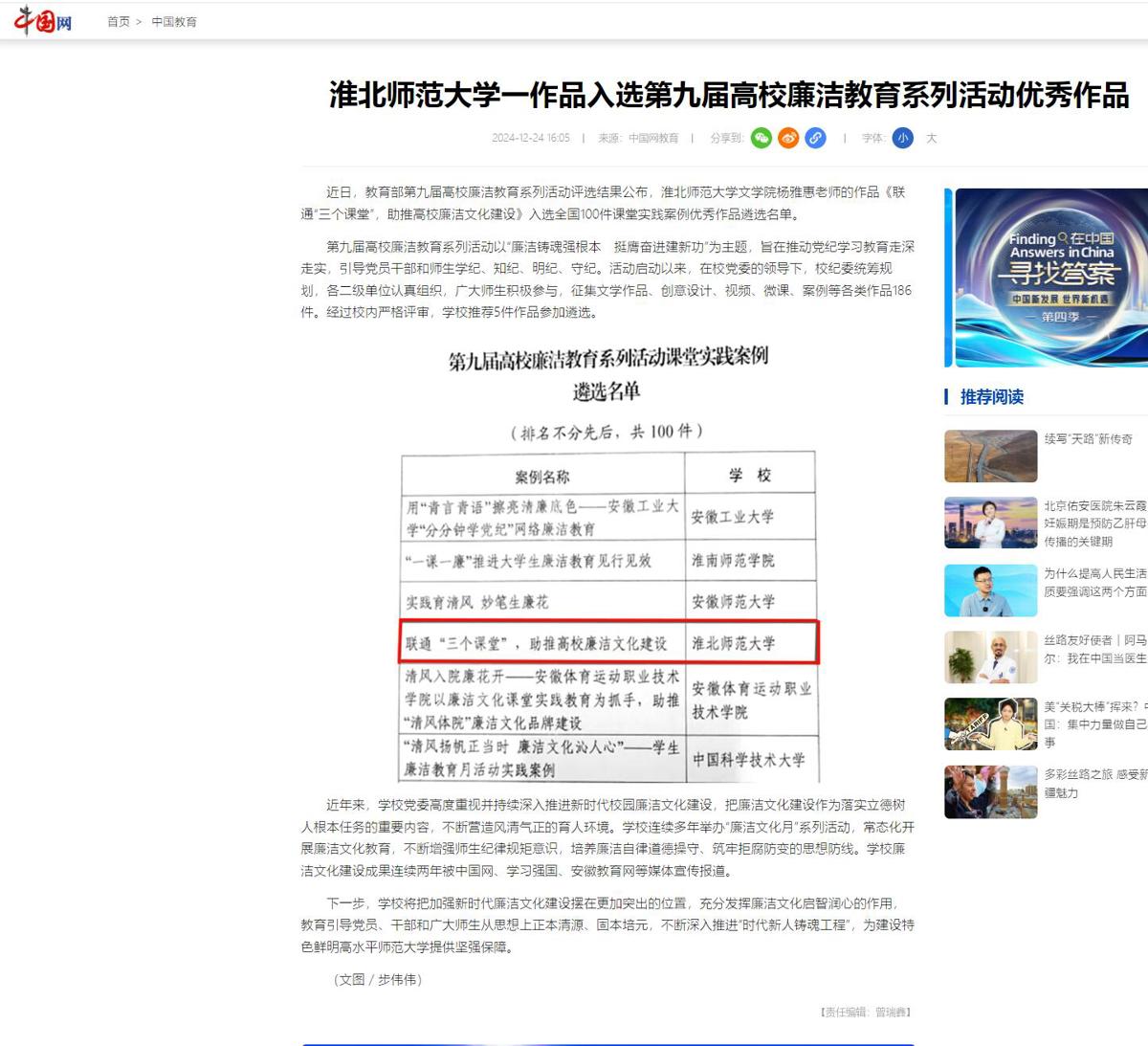1148x1046 pixels.
Task: Click the 中国网 logo
Action: click(x=43, y=20)
